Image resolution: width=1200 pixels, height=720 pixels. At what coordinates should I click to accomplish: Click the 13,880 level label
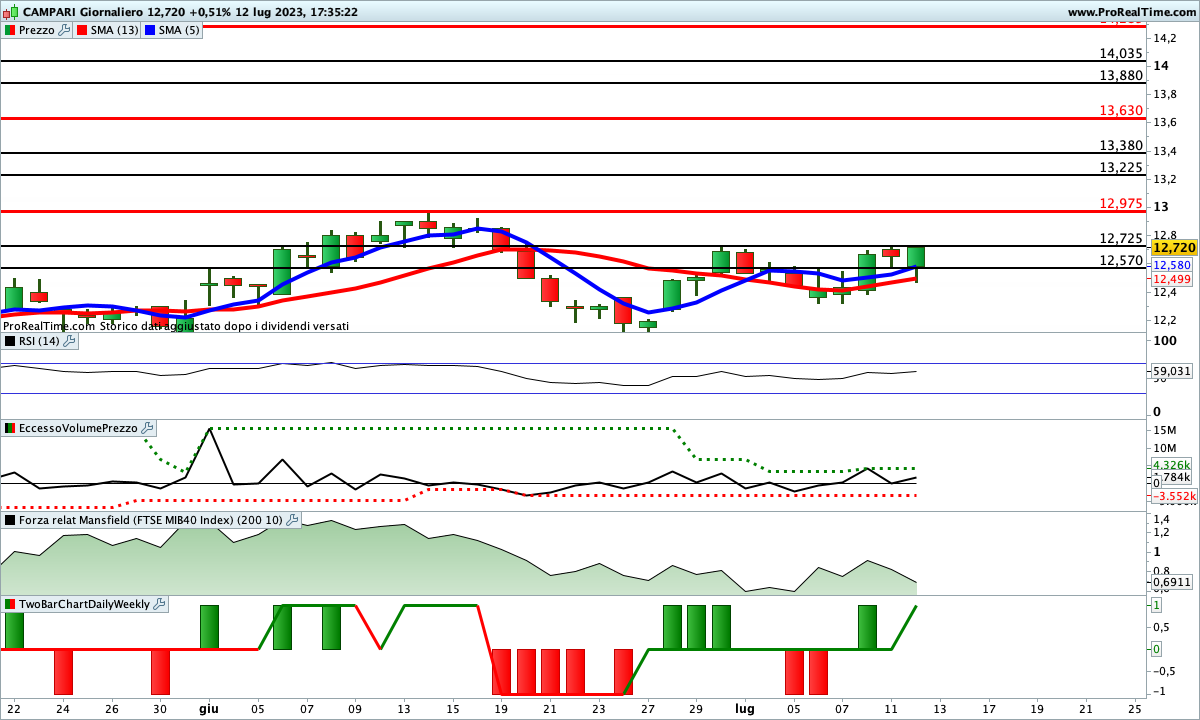(x=1120, y=75)
